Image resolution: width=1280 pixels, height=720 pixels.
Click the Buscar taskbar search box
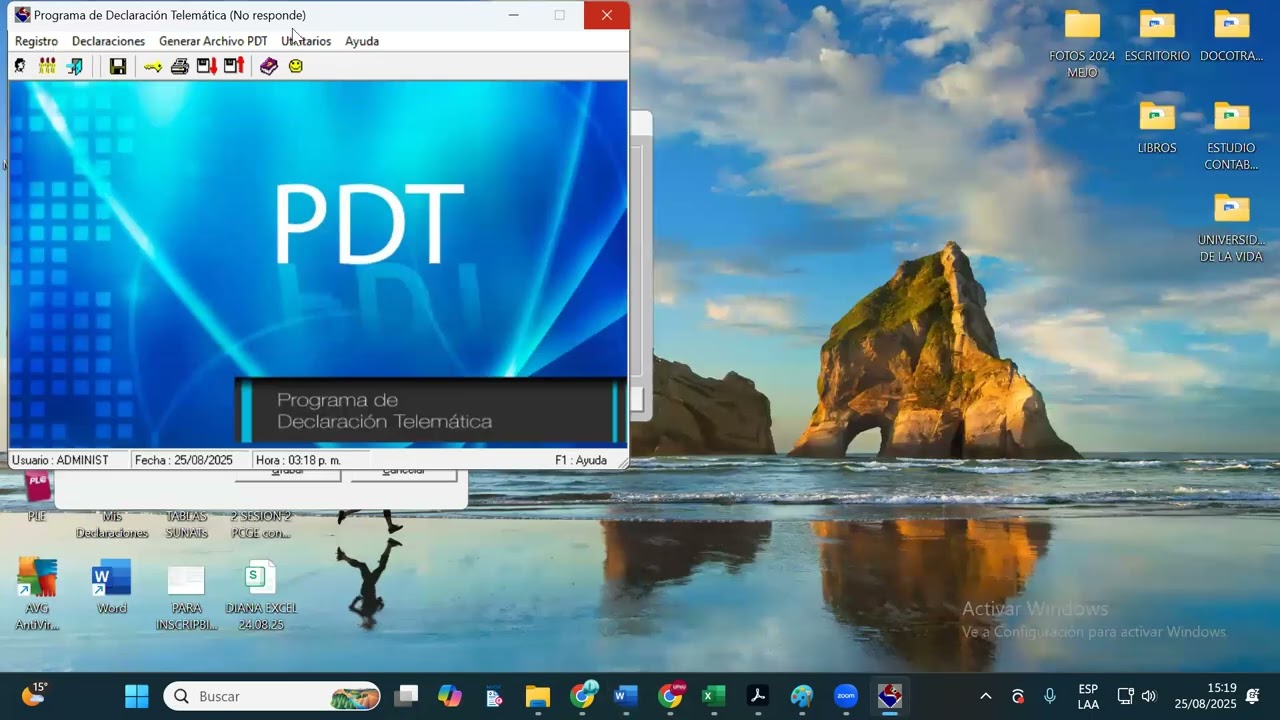[272, 696]
